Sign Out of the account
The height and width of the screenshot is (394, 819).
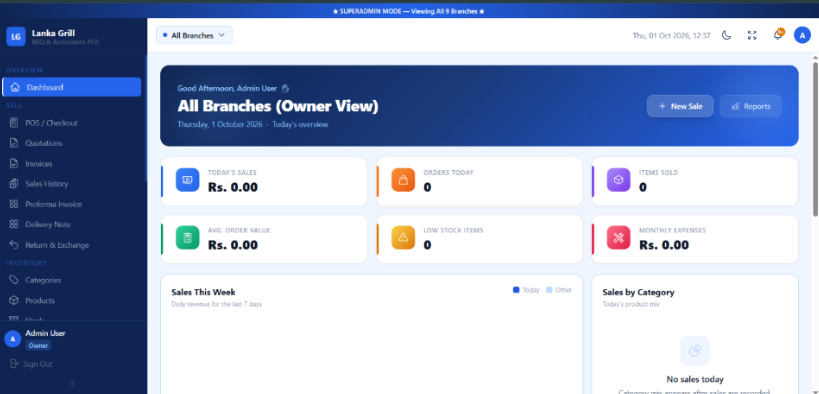pos(32,364)
